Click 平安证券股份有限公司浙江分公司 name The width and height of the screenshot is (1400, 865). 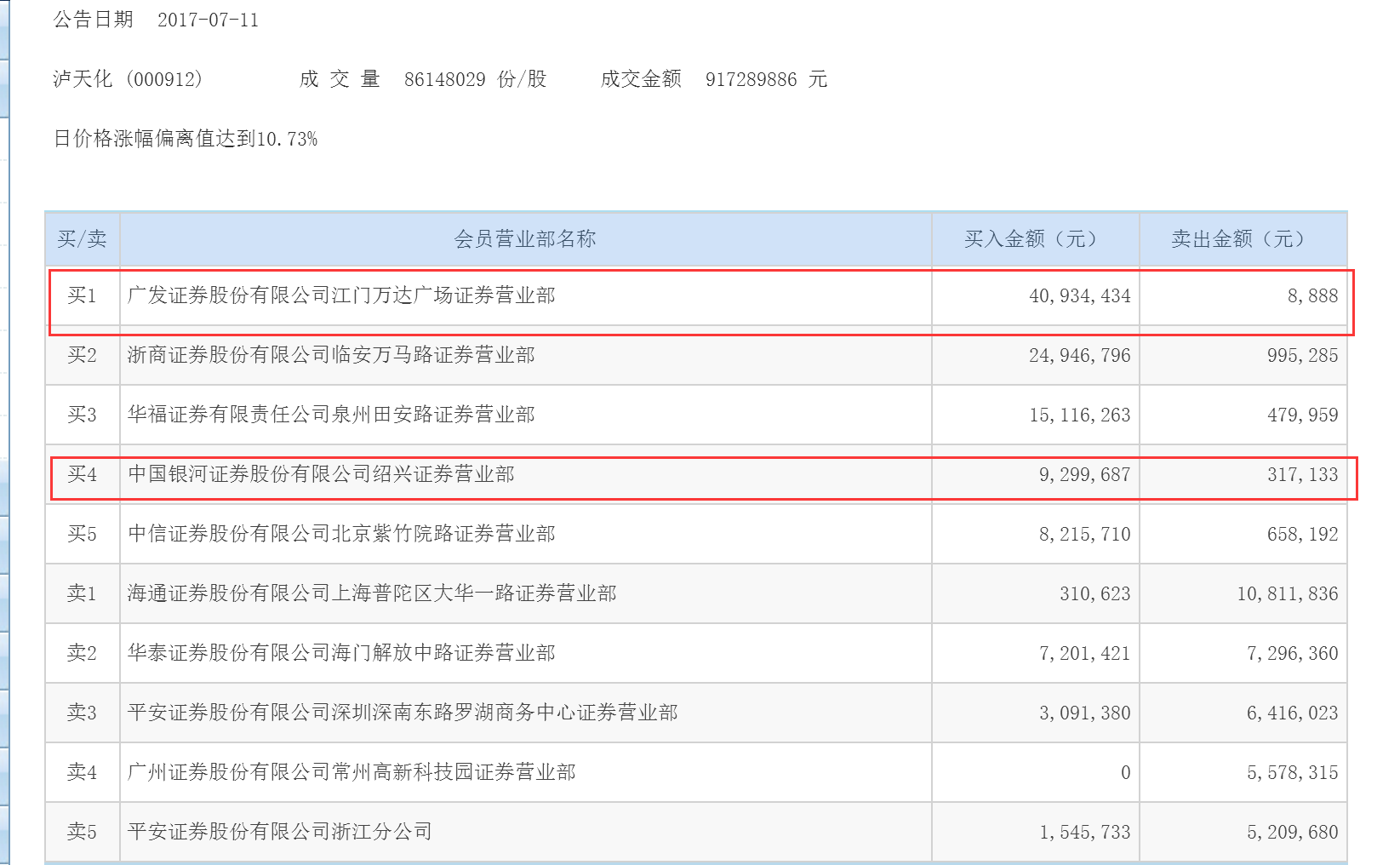pyautogui.click(x=280, y=832)
